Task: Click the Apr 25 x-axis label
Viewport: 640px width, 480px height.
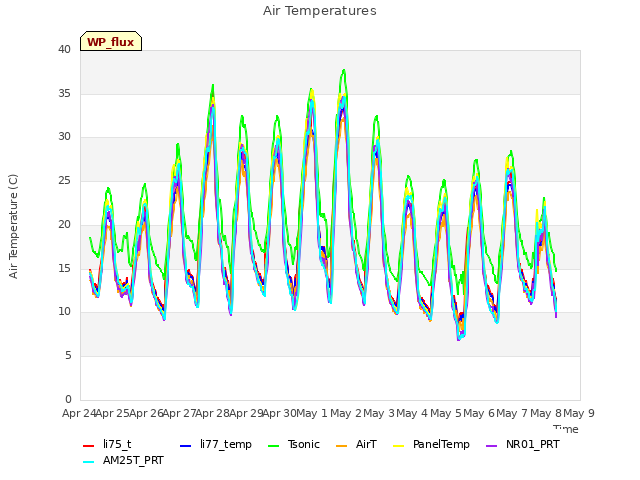Action: click(x=113, y=413)
